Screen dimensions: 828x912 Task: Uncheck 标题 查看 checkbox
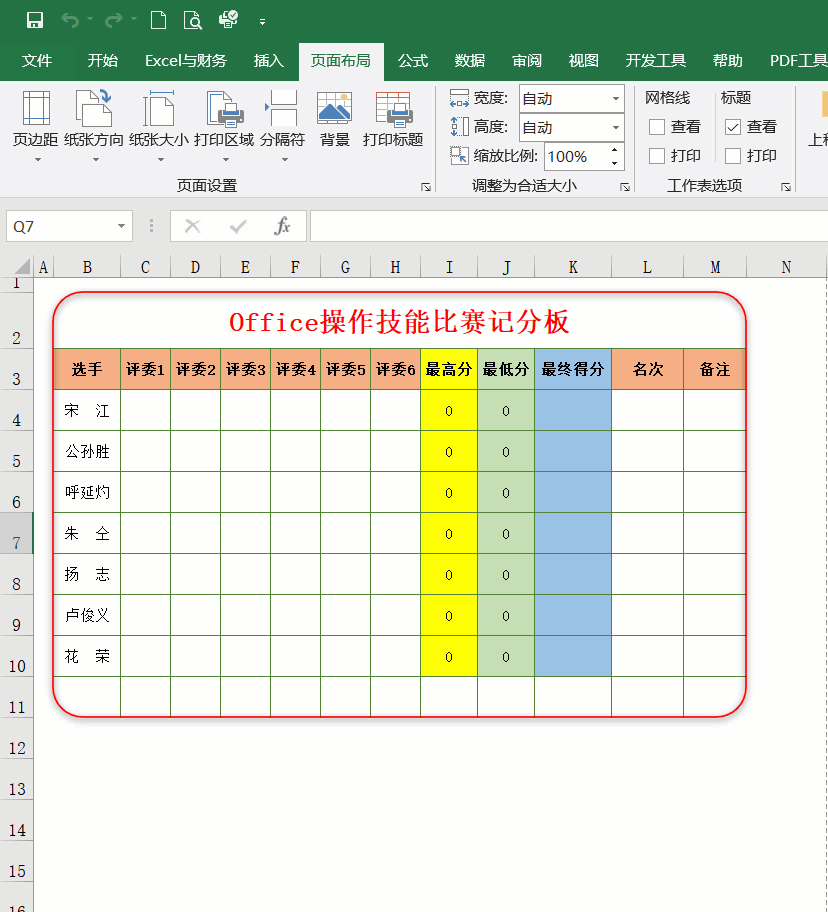(x=733, y=127)
